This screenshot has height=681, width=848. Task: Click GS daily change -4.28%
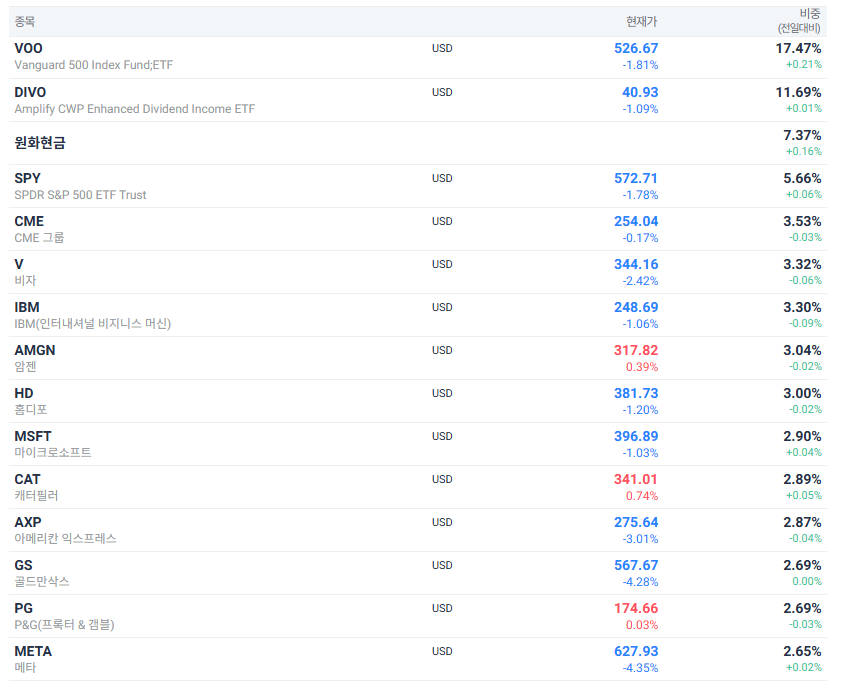coord(640,582)
